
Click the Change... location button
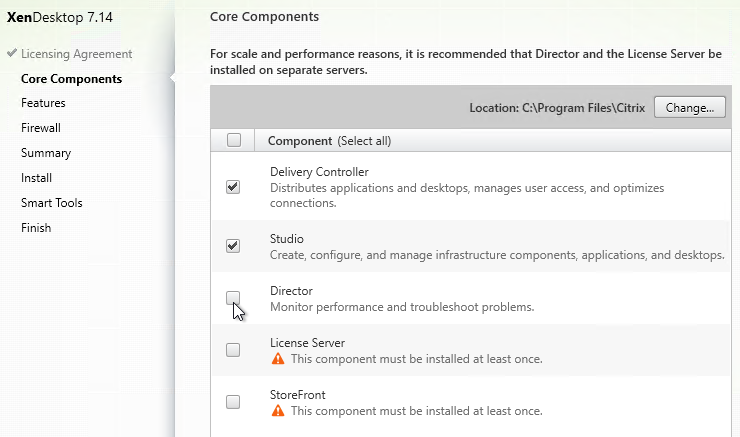coord(690,108)
